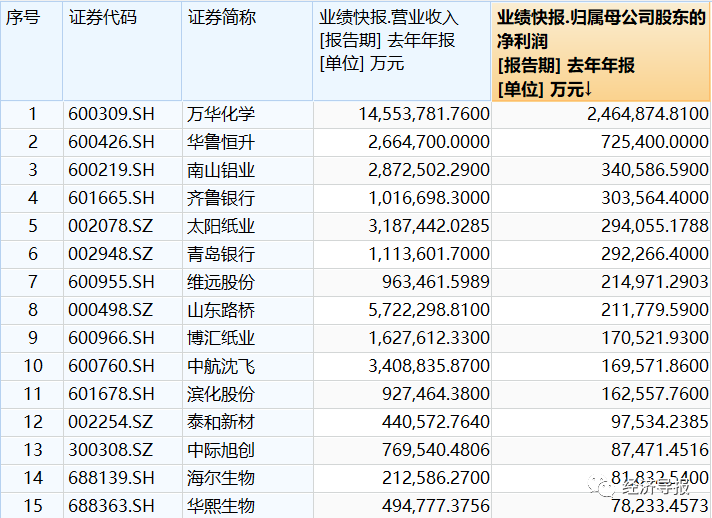Click net profit value 725,400.0000
The image size is (712, 518).
pos(655,142)
